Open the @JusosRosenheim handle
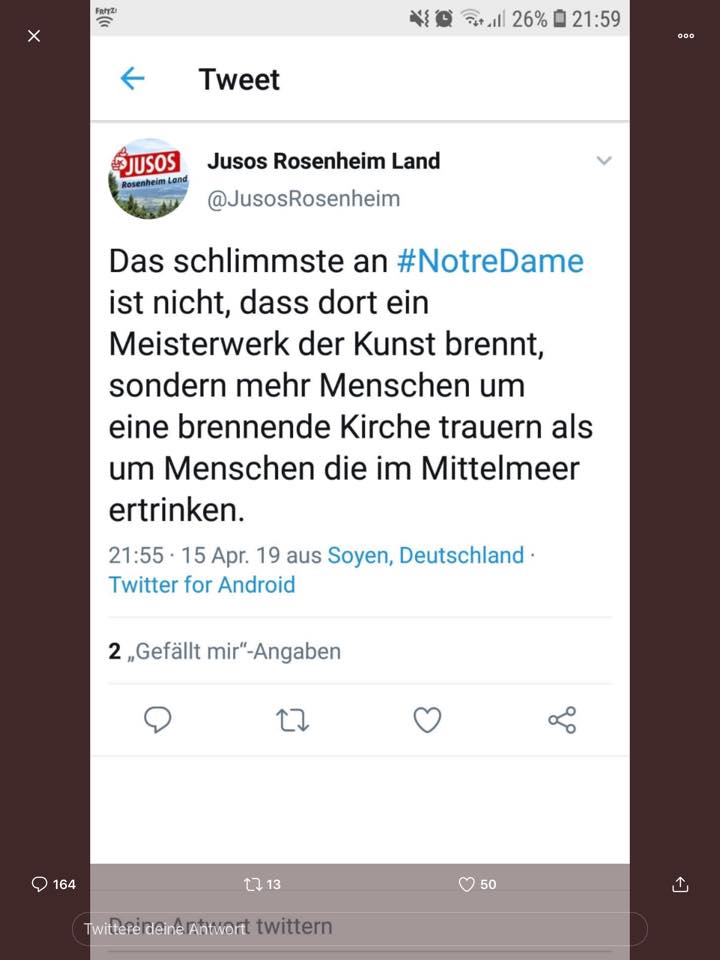Screen dimensions: 720x960 click(x=303, y=199)
